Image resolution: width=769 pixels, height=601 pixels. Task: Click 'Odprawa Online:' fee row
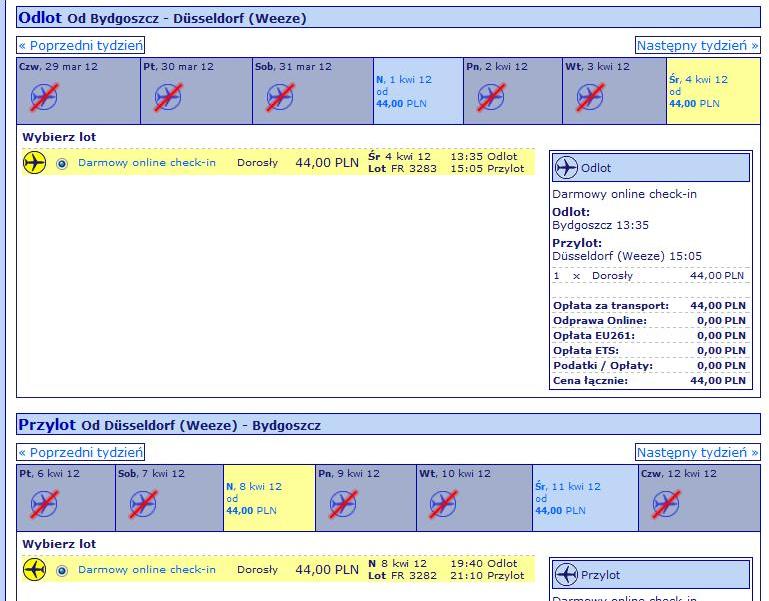pyautogui.click(x=649, y=320)
